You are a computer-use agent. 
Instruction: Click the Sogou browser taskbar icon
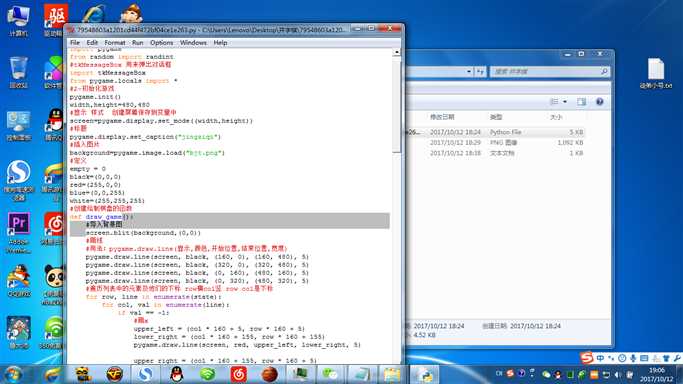pyautogui.click(x=145, y=374)
